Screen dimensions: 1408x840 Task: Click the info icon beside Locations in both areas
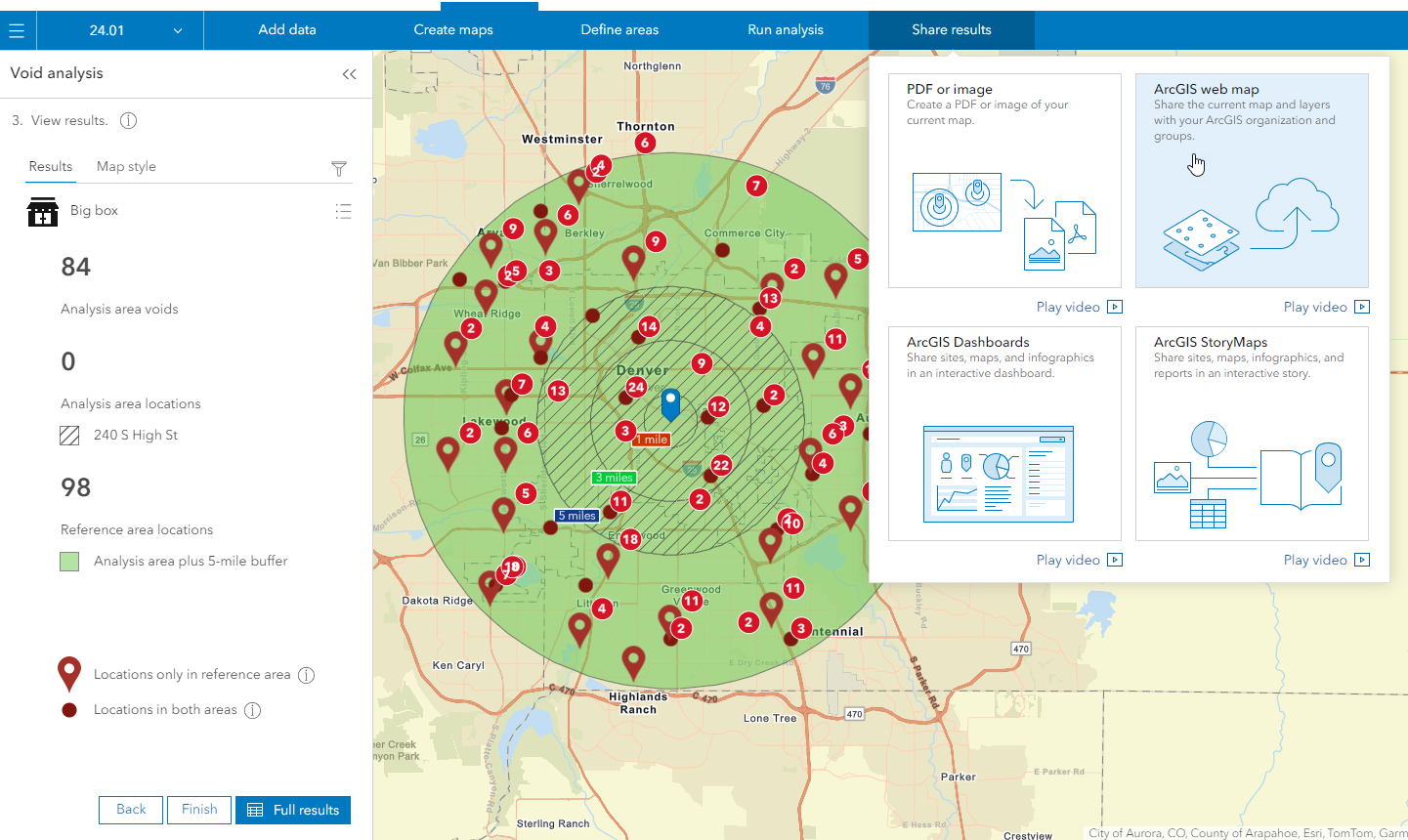pyautogui.click(x=252, y=709)
